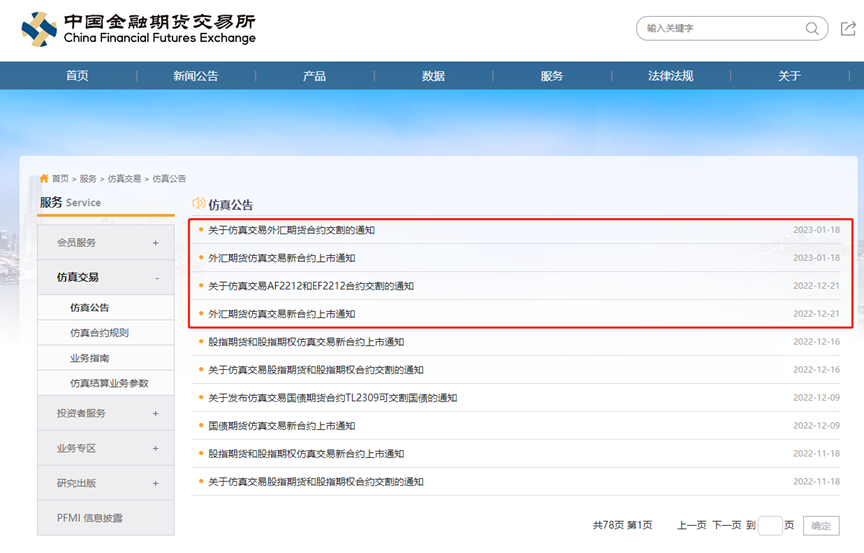Viewport: 864px width, 553px height.
Task: Click the speaker icon beside 仿真公告 heading
Action: tap(198, 204)
